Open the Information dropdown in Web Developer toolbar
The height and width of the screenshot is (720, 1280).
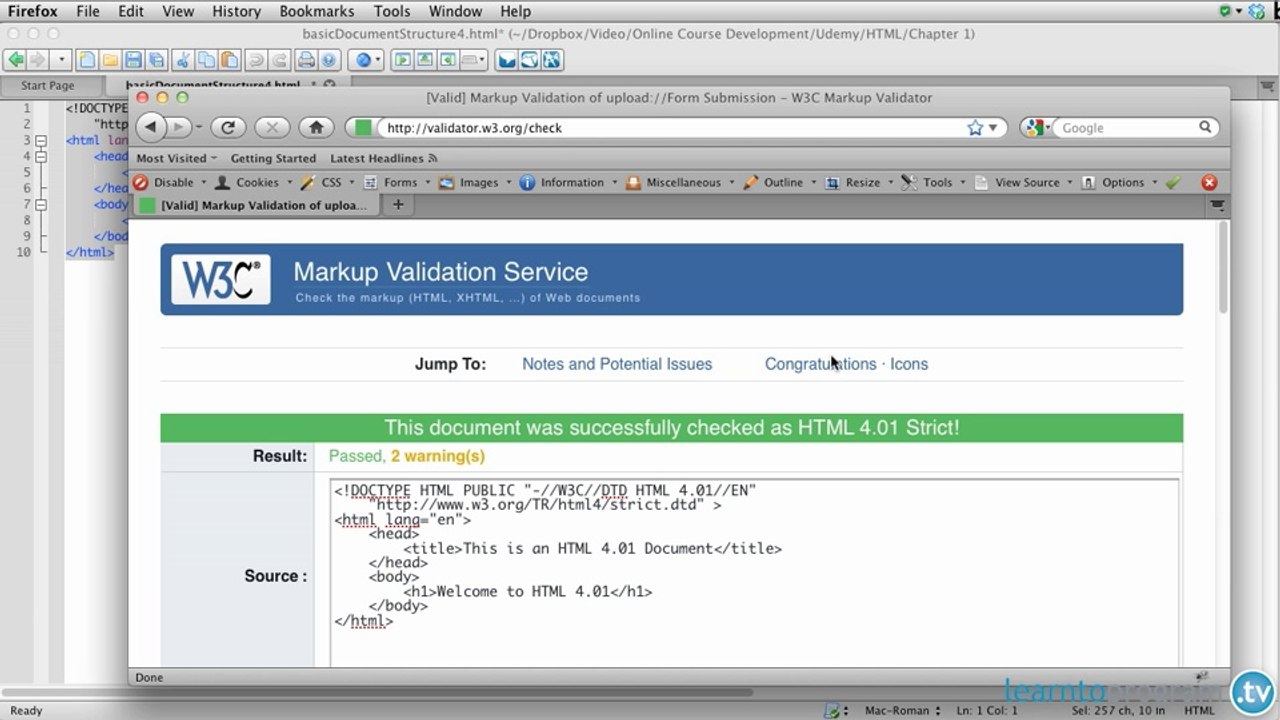pos(569,183)
